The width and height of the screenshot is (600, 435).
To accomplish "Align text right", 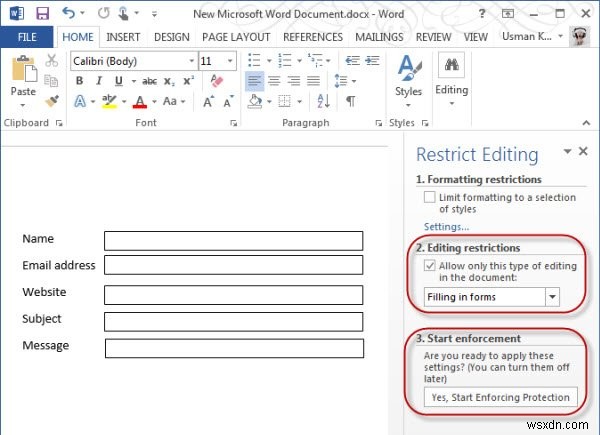I will pyautogui.click(x=293, y=81).
